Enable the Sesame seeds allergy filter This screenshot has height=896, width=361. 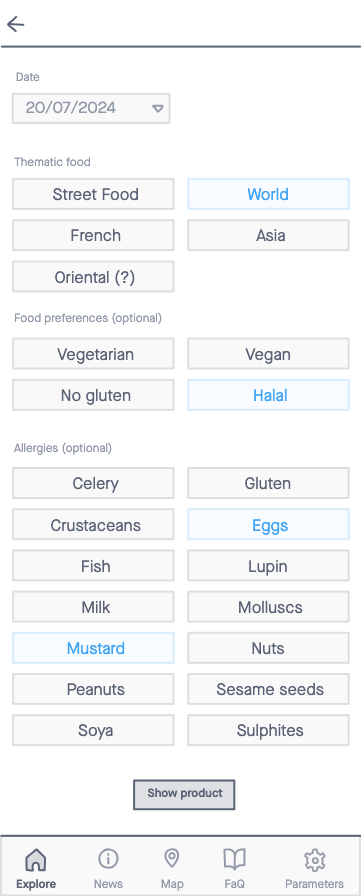268,689
